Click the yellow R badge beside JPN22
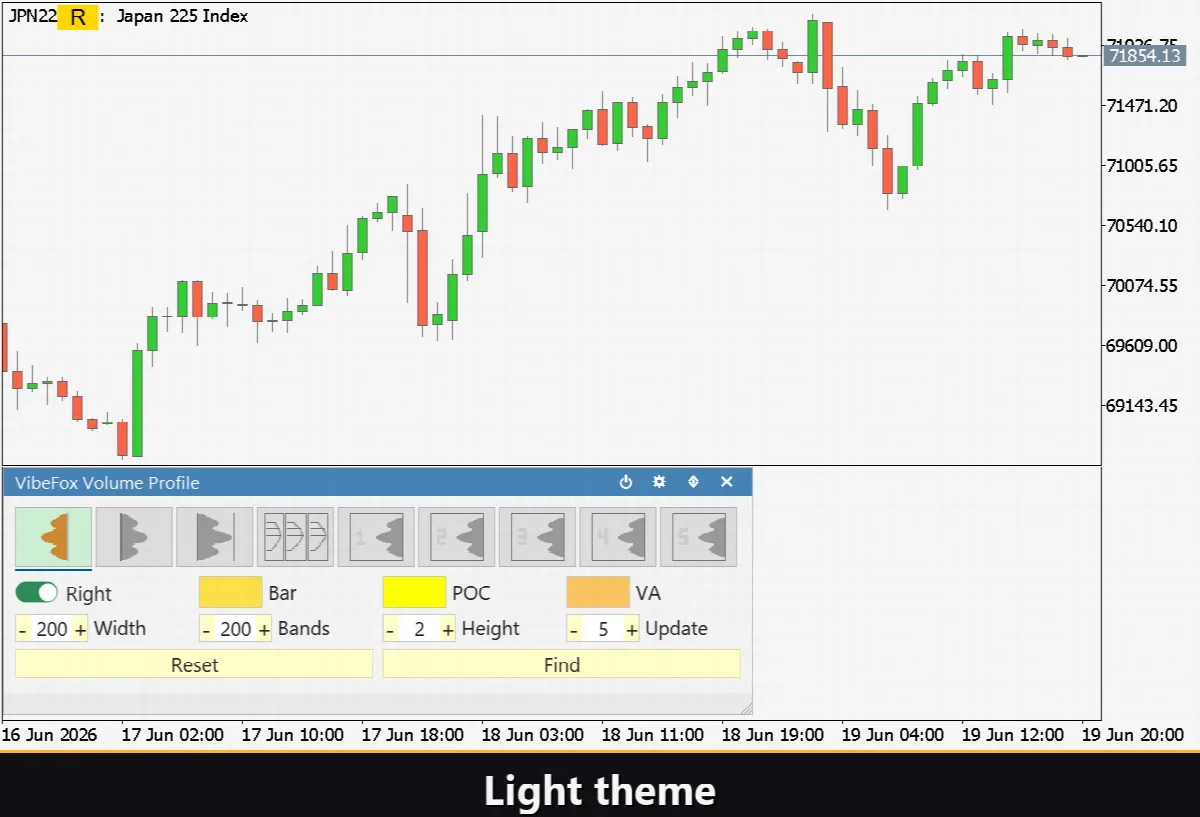The height and width of the screenshot is (817, 1200). coord(78,17)
